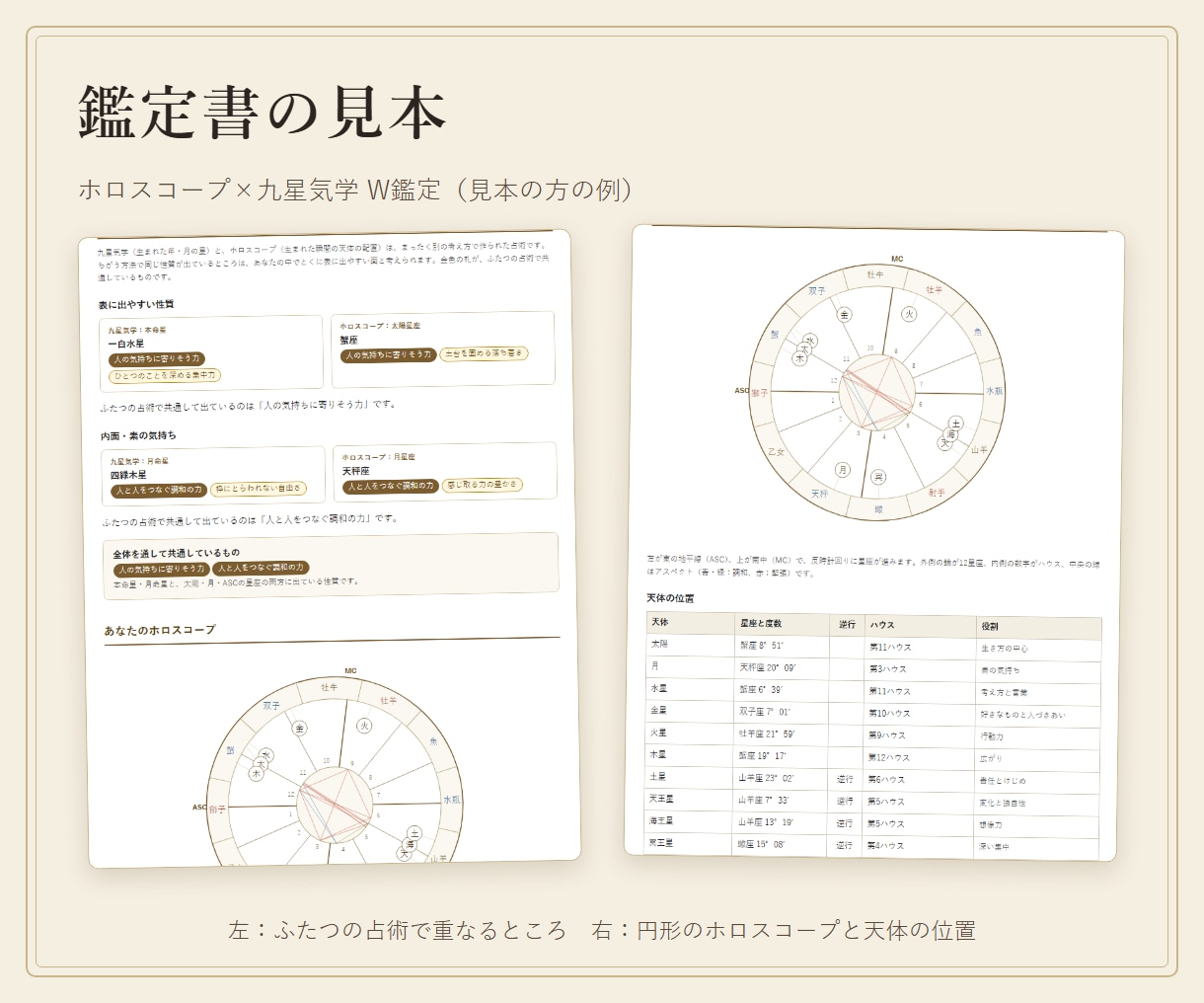The height and width of the screenshot is (1003, 1204).
Task: Click the 逆行 column header
Action: coord(847,625)
